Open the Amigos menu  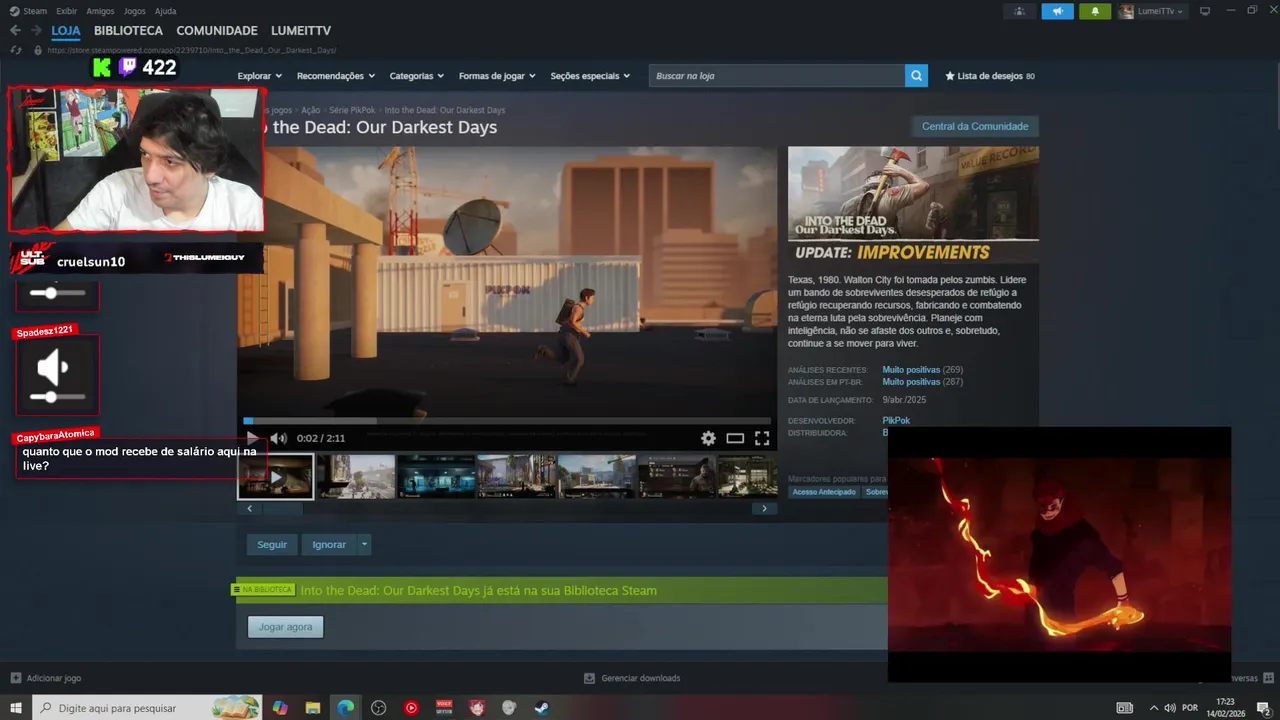pyautogui.click(x=100, y=11)
